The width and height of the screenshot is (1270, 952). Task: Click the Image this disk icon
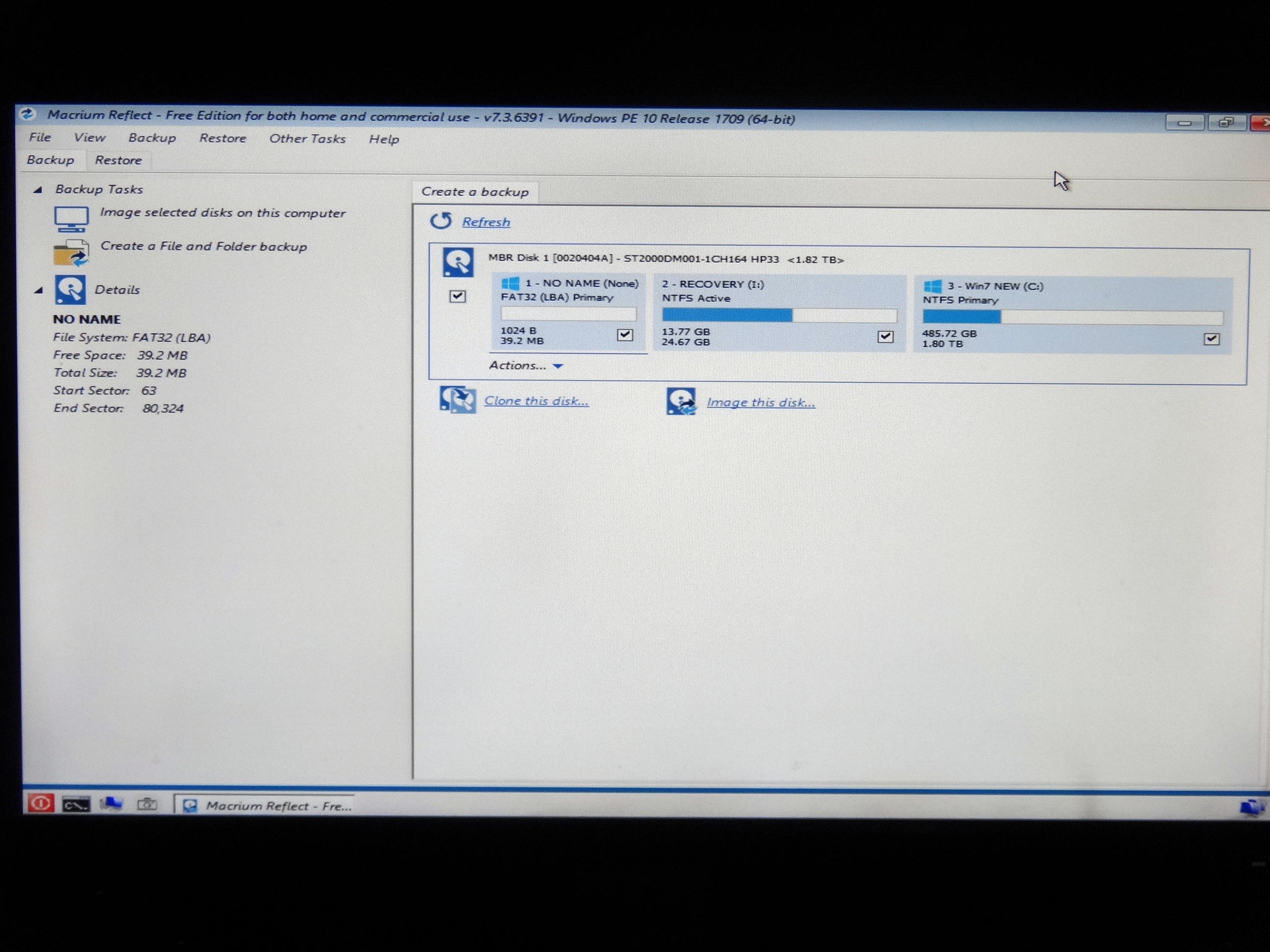point(682,401)
